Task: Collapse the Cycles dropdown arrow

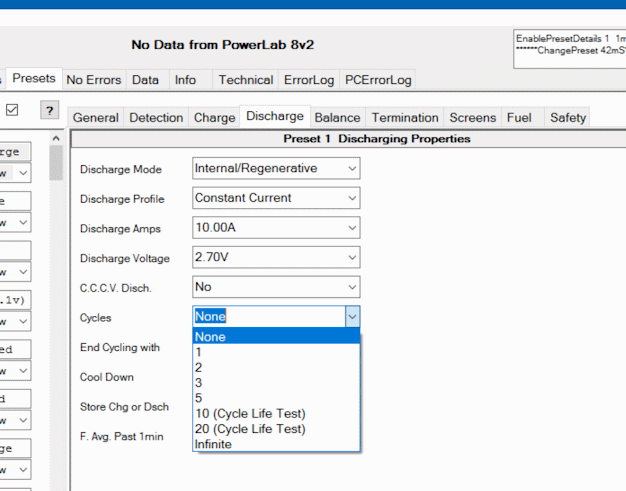Action: tap(351, 316)
